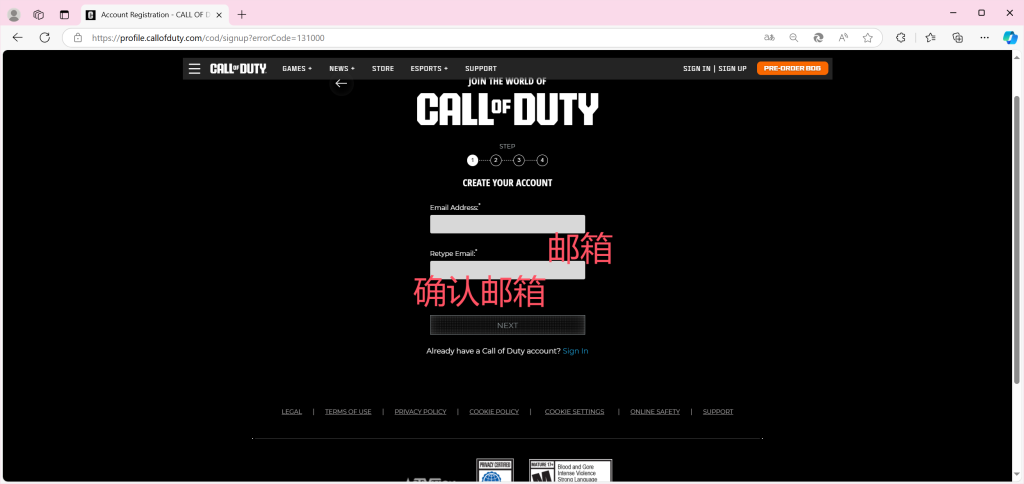Open COOKIE SETTINGS footer link
Screen dimensions: 1024x484
point(575,411)
